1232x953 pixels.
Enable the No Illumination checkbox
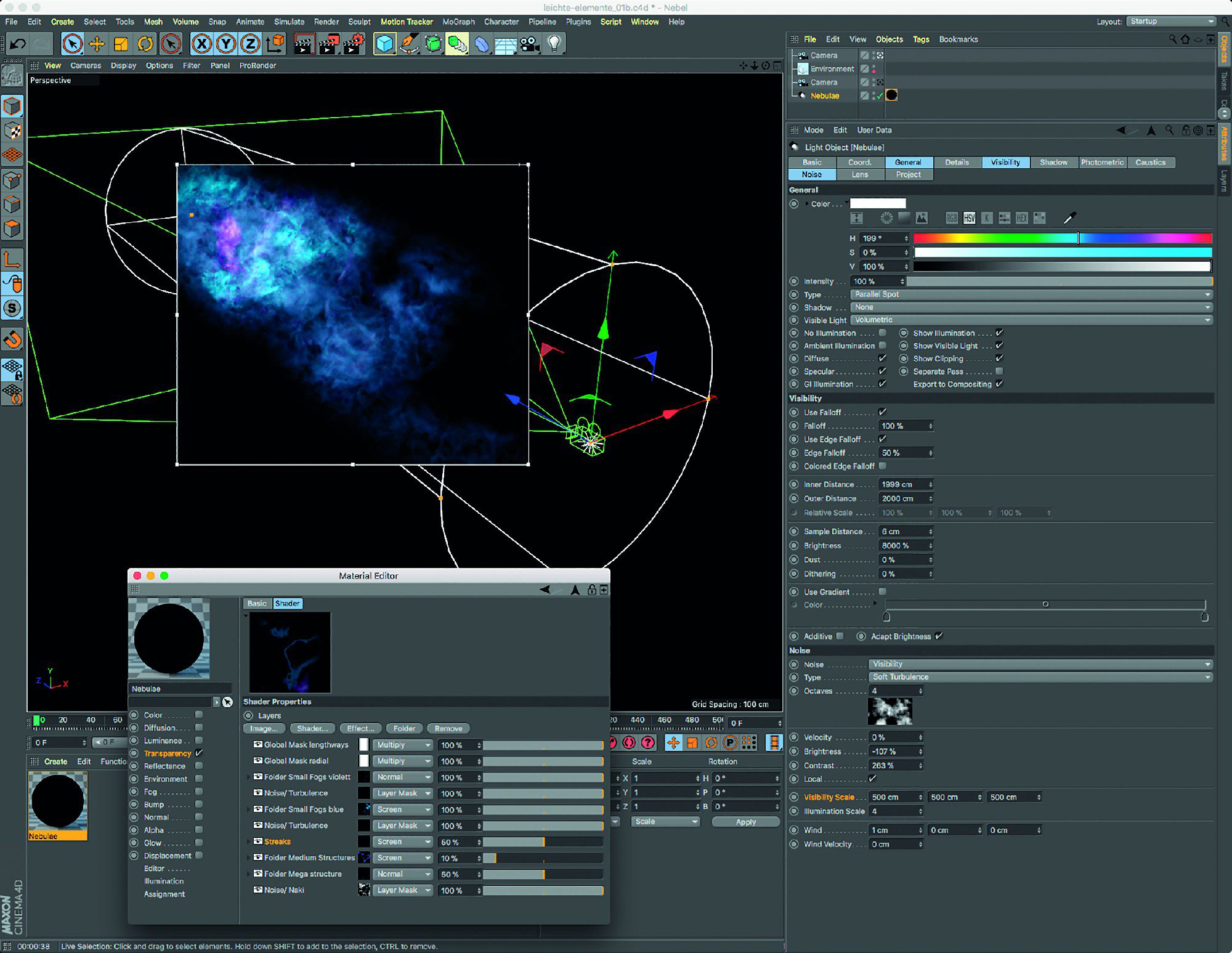click(x=883, y=333)
